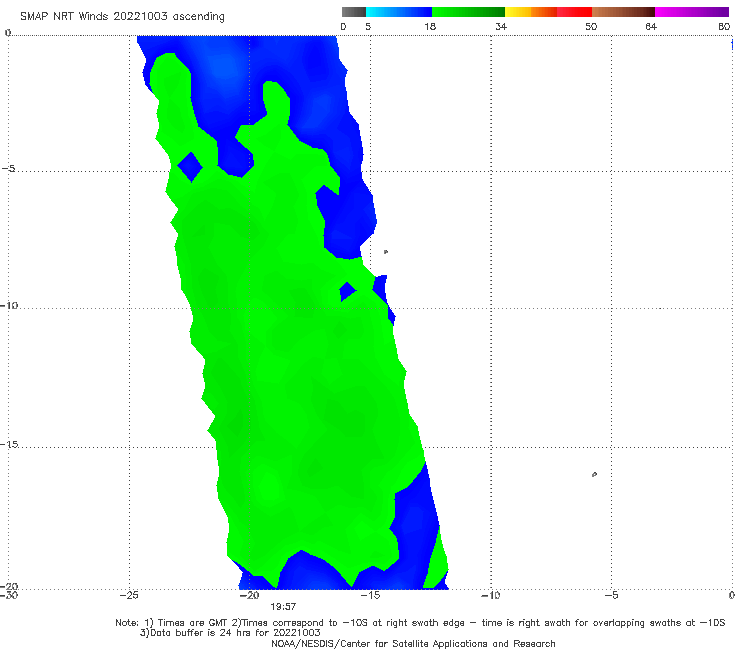The height and width of the screenshot is (650, 740).
Task: Click the small island outline marker near -5 longitude
Action: click(x=594, y=474)
